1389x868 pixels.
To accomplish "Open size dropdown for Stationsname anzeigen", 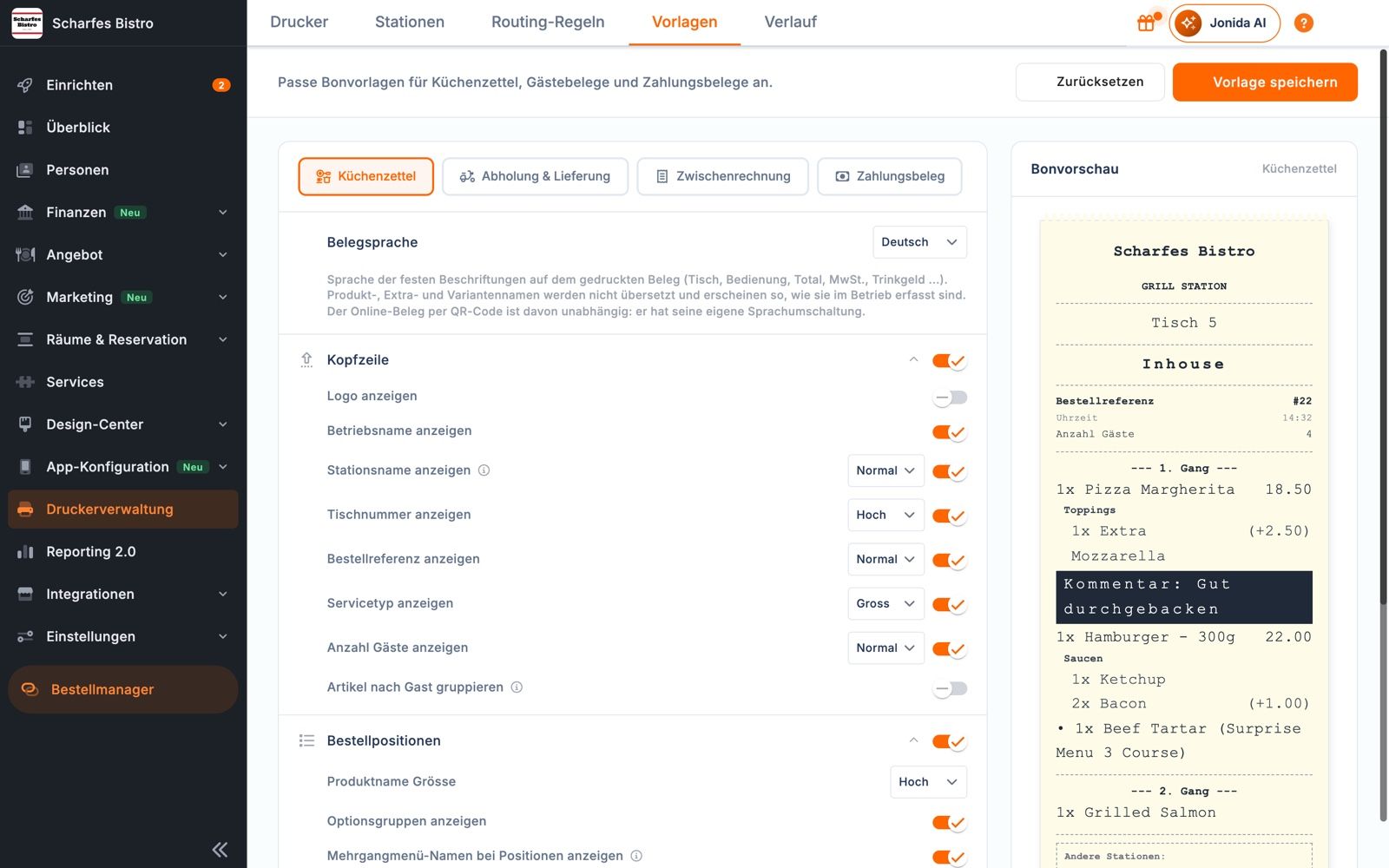I will tap(885, 470).
